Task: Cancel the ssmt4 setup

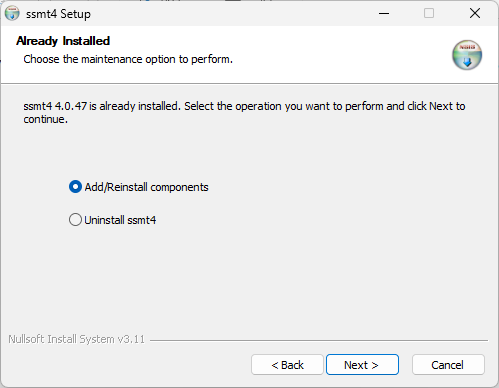Action: [448, 365]
